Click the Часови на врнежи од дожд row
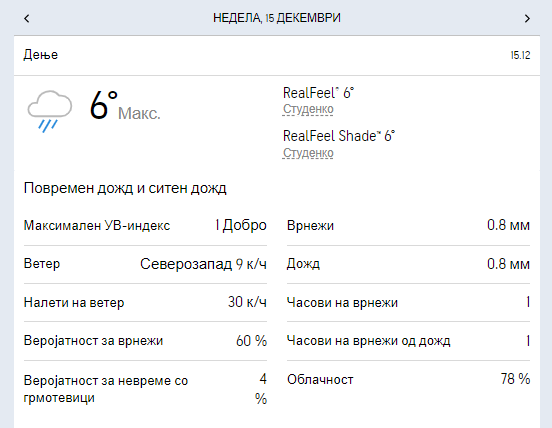 tap(408, 341)
